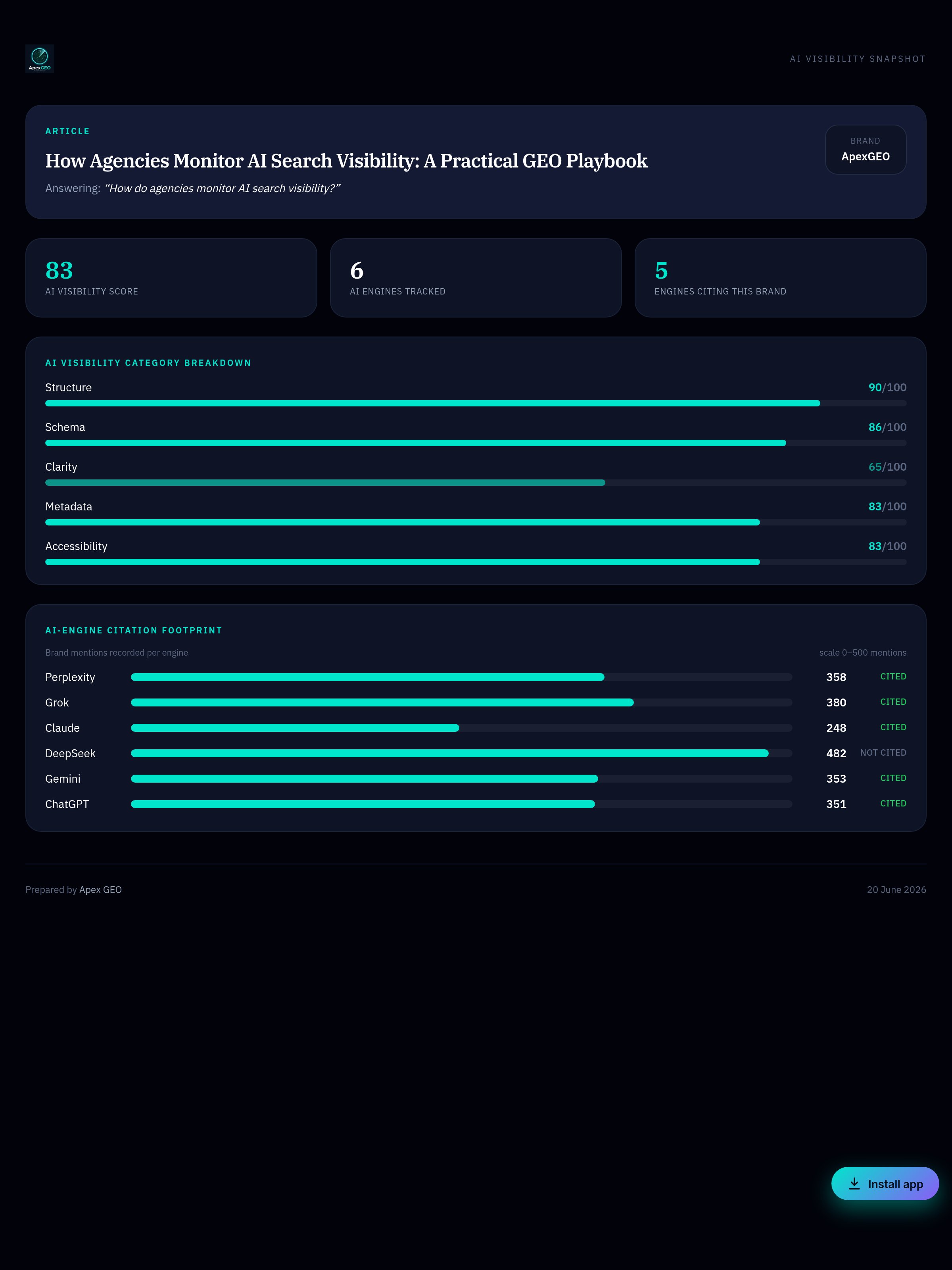
Task: Click the Claude engine label
Action: [x=63, y=728]
